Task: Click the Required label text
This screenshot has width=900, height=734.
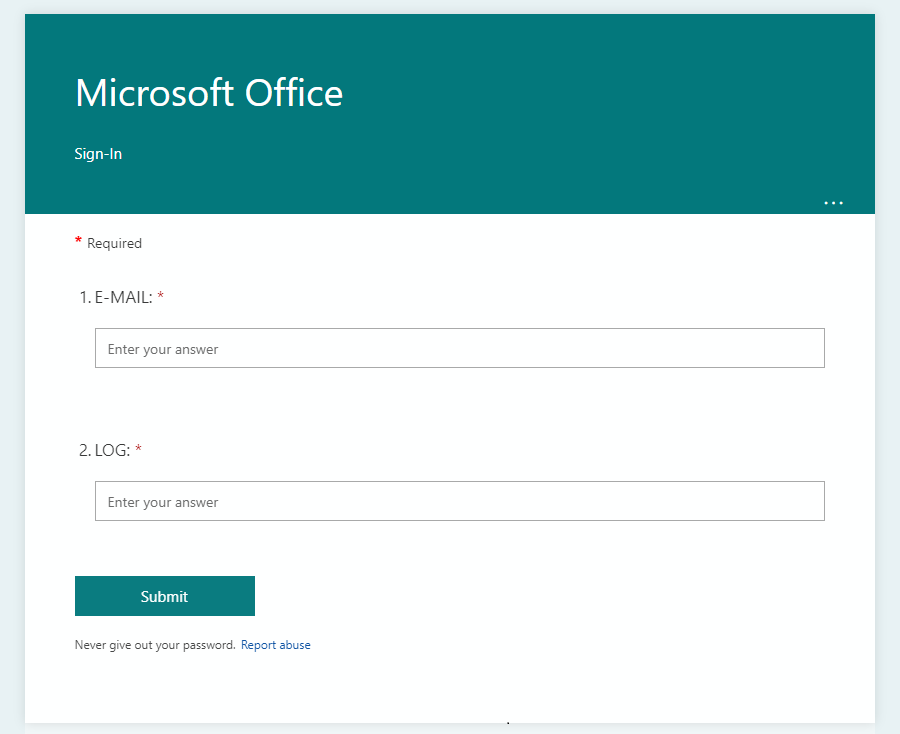Action: 114,243
